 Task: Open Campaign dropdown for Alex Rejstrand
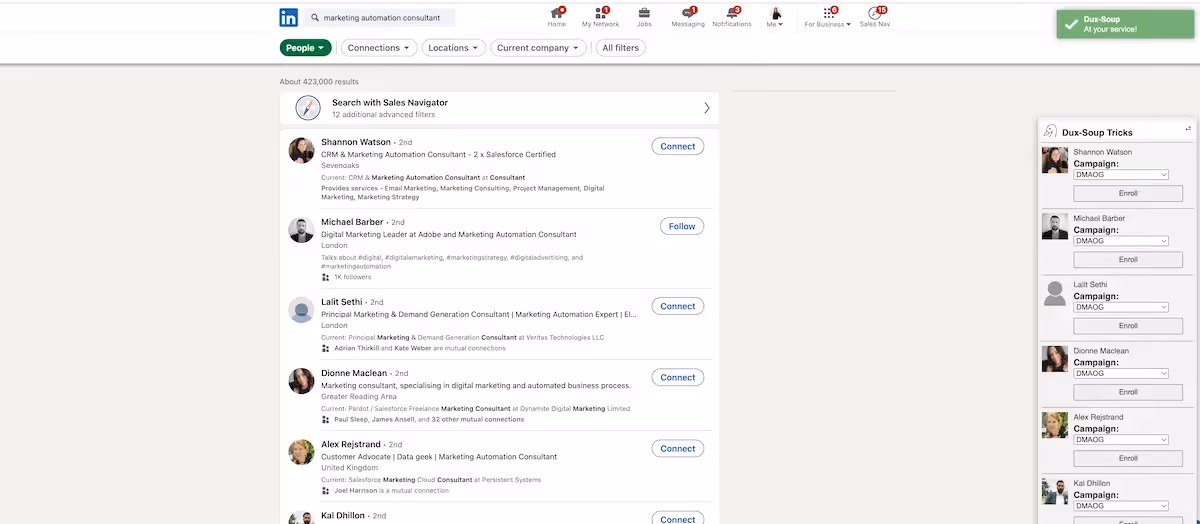point(1120,439)
